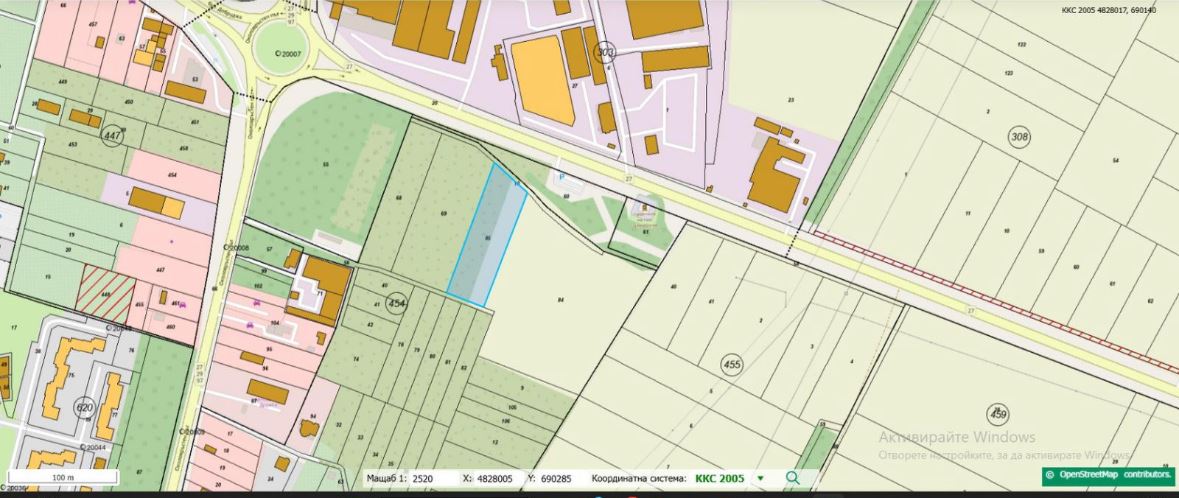Click the circled 455 quarter label
This screenshot has height=498, width=1179.
coord(732,365)
